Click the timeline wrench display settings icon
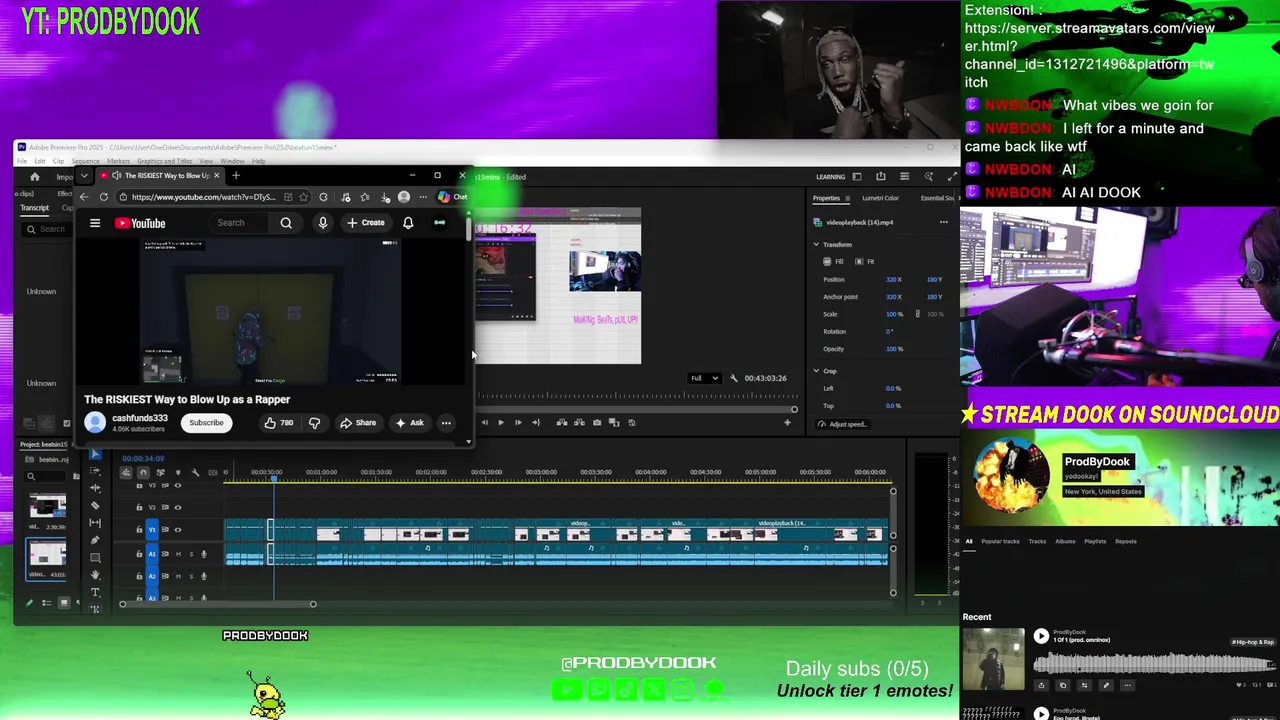The width and height of the screenshot is (1280, 720). tap(195, 472)
